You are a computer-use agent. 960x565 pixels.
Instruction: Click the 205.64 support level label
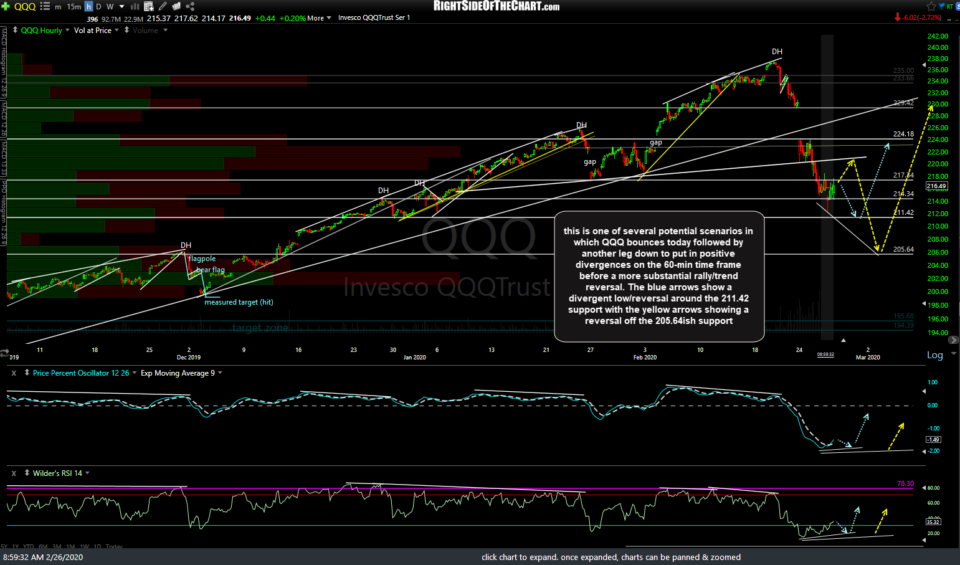[903, 249]
